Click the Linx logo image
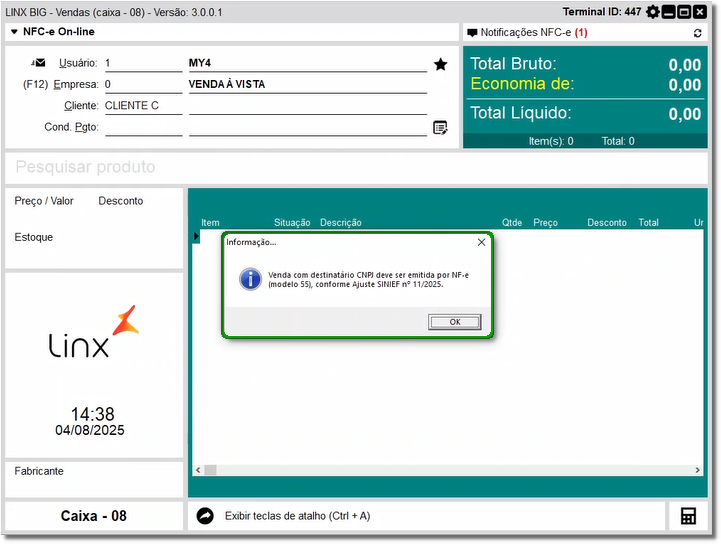Viewport: 721px width, 544px height. click(94, 332)
